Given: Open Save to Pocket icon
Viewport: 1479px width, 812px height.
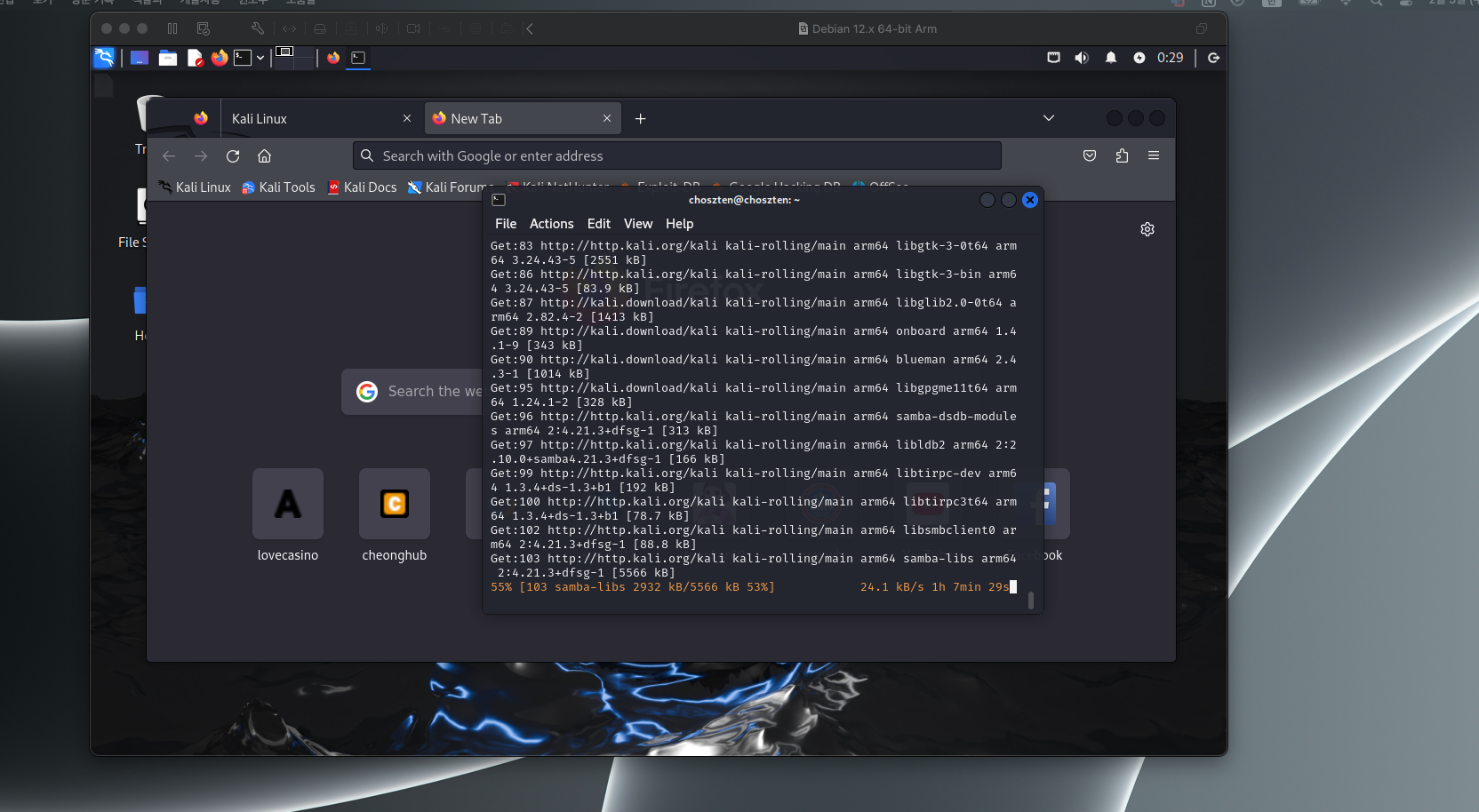Looking at the screenshot, I should 1090,155.
